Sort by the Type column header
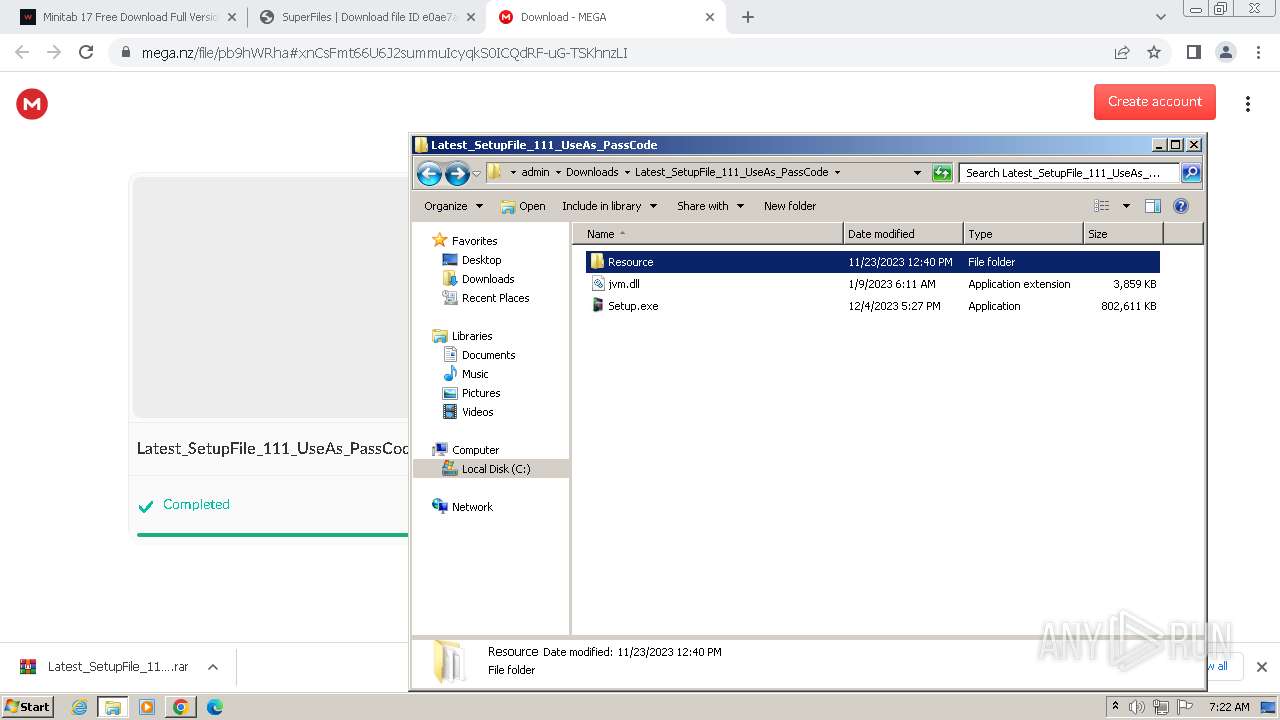The height and width of the screenshot is (720, 1280). (x=1023, y=234)
